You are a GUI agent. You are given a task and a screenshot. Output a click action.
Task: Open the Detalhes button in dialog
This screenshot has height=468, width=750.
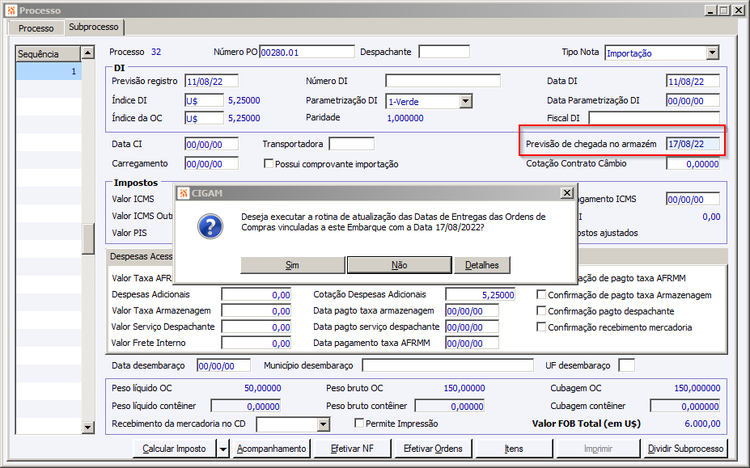482,265
